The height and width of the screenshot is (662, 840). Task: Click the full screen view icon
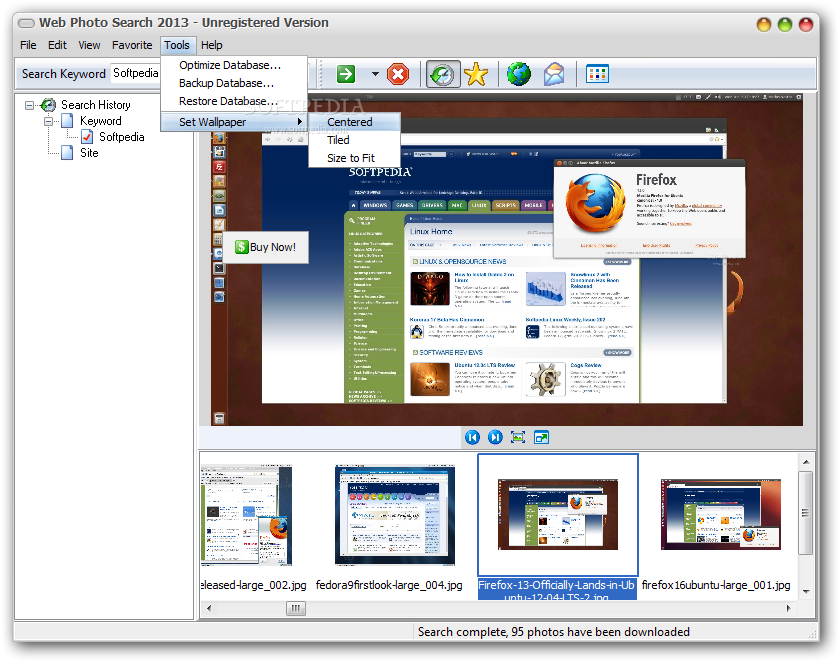(x=541, y=438)
